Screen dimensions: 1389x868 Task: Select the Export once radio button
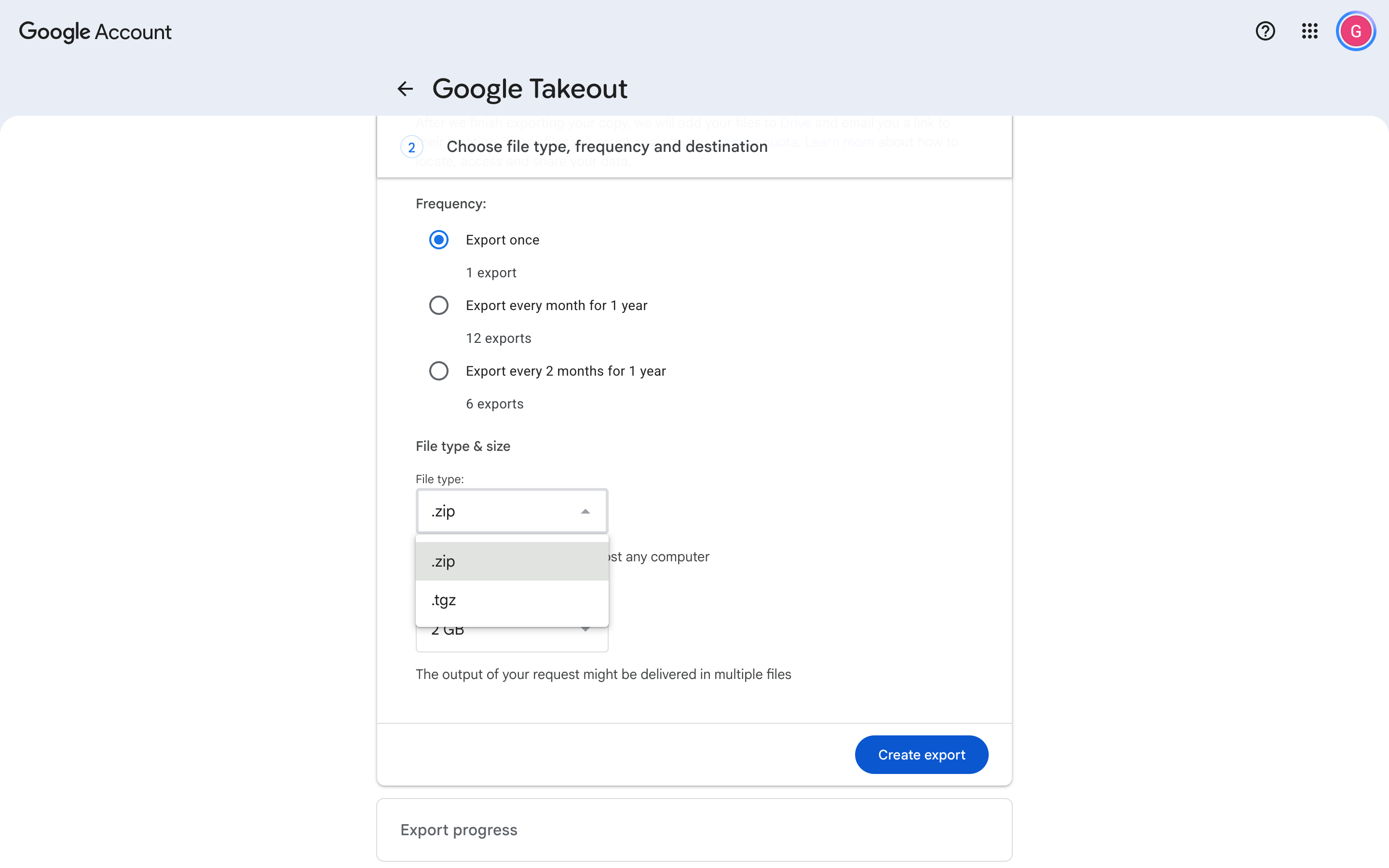tap(438, 240)
